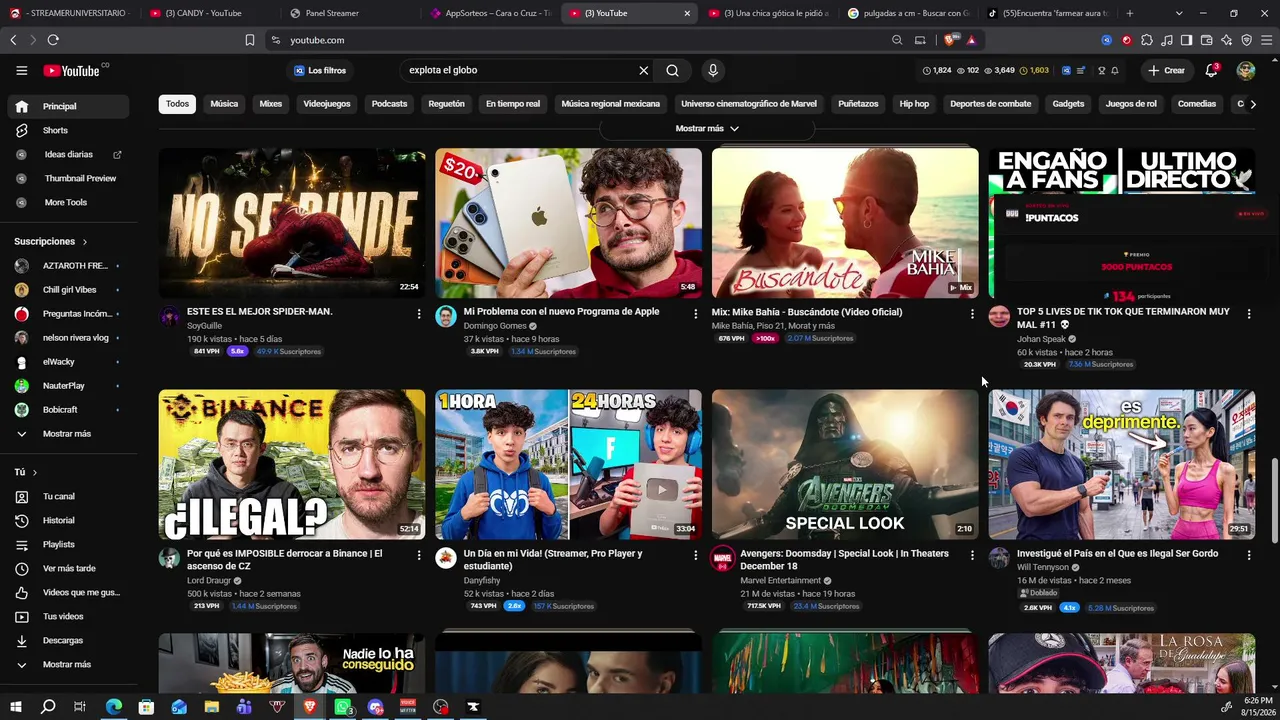Viewport: 1280px width, 720px height.
Task: Reload the current page
Action: (53, 40)
